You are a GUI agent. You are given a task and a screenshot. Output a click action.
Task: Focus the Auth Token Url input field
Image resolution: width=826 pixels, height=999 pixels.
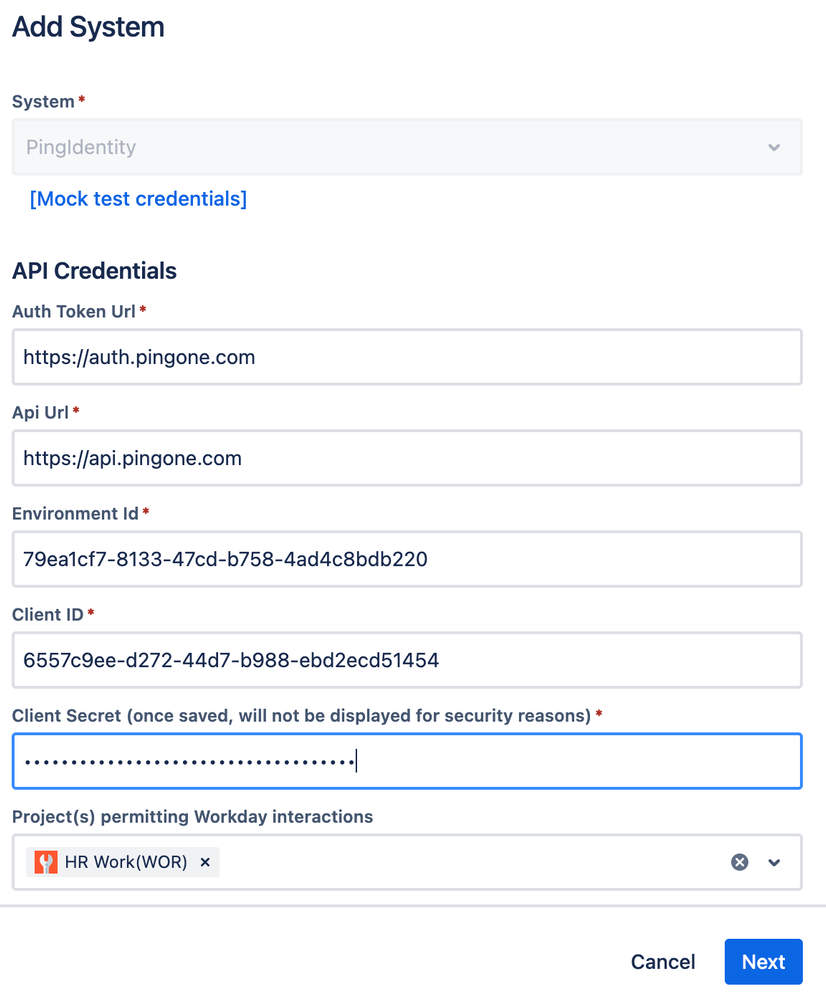(x=406, y=357)
